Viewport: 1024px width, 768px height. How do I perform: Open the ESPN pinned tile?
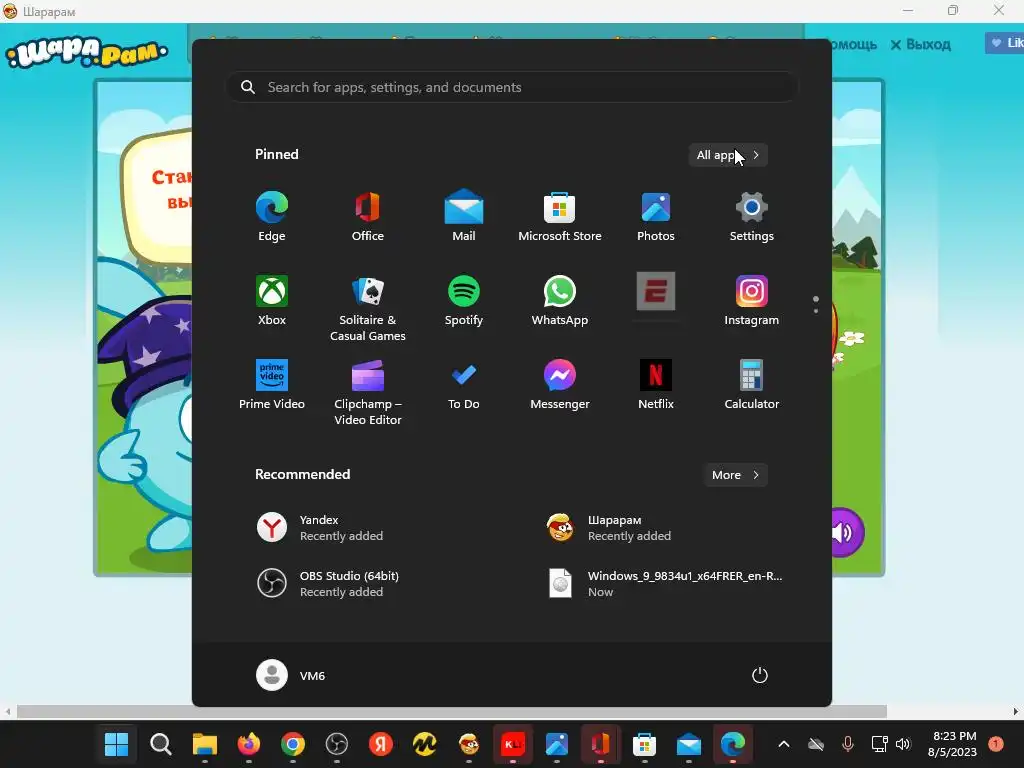pos(656,291)
